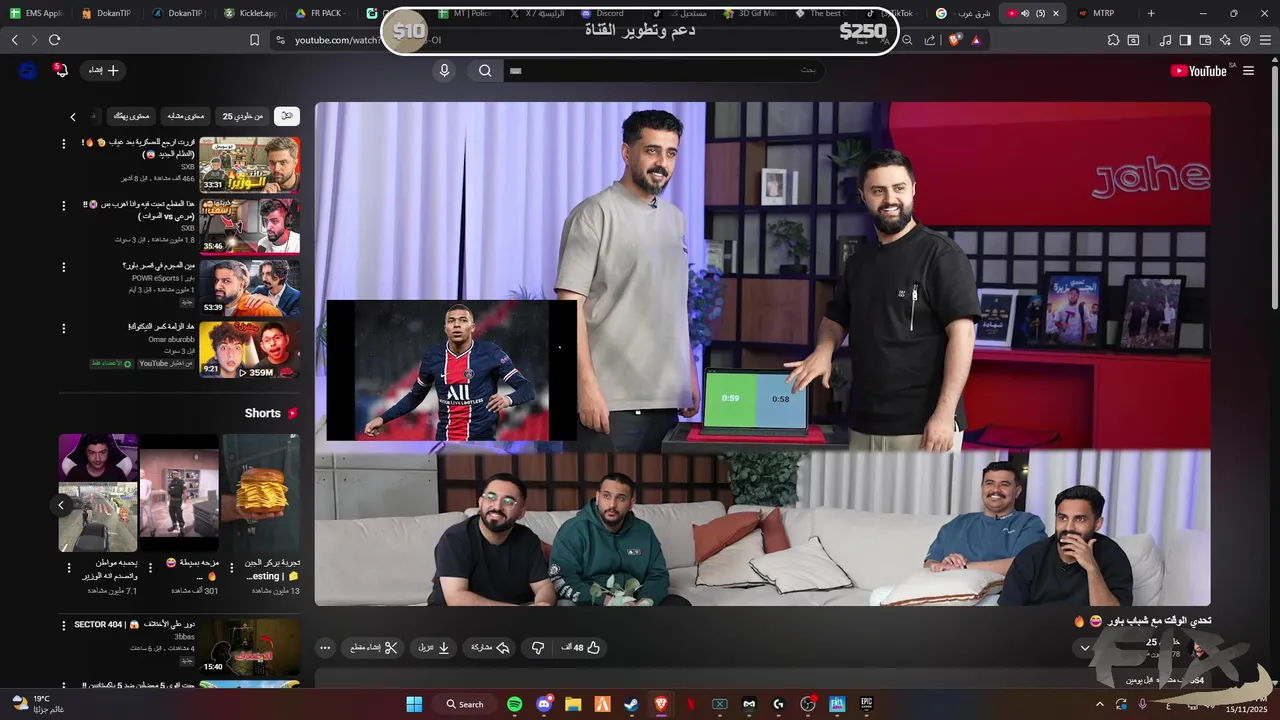Image resolution: width=1280 pixels, height=720 pixels.
Task: Open the YouTube guide menu
Action: click(x=1248, y=71)
